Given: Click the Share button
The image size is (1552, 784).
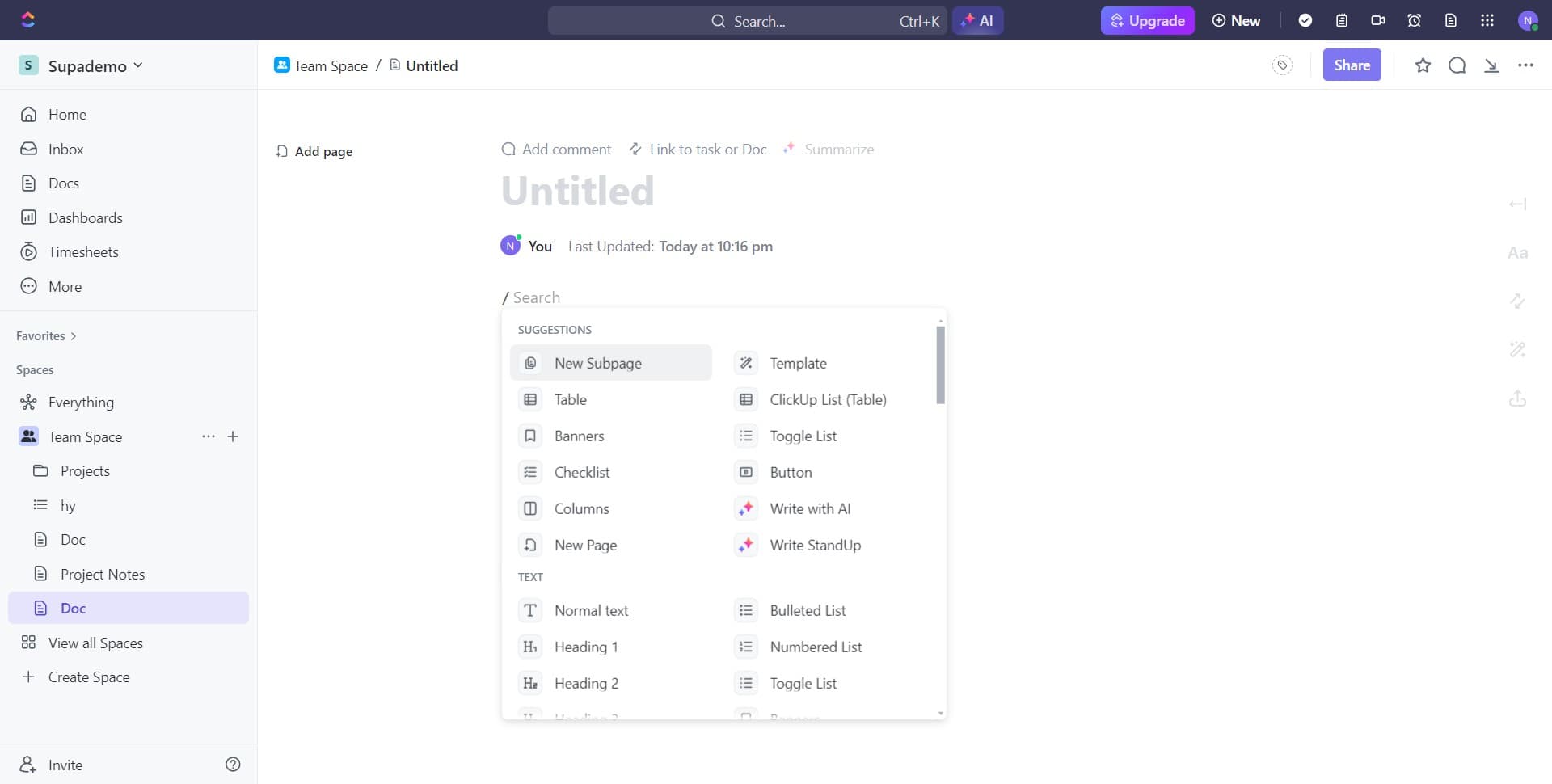Looking at the screenshot, I should (1352, 65).
